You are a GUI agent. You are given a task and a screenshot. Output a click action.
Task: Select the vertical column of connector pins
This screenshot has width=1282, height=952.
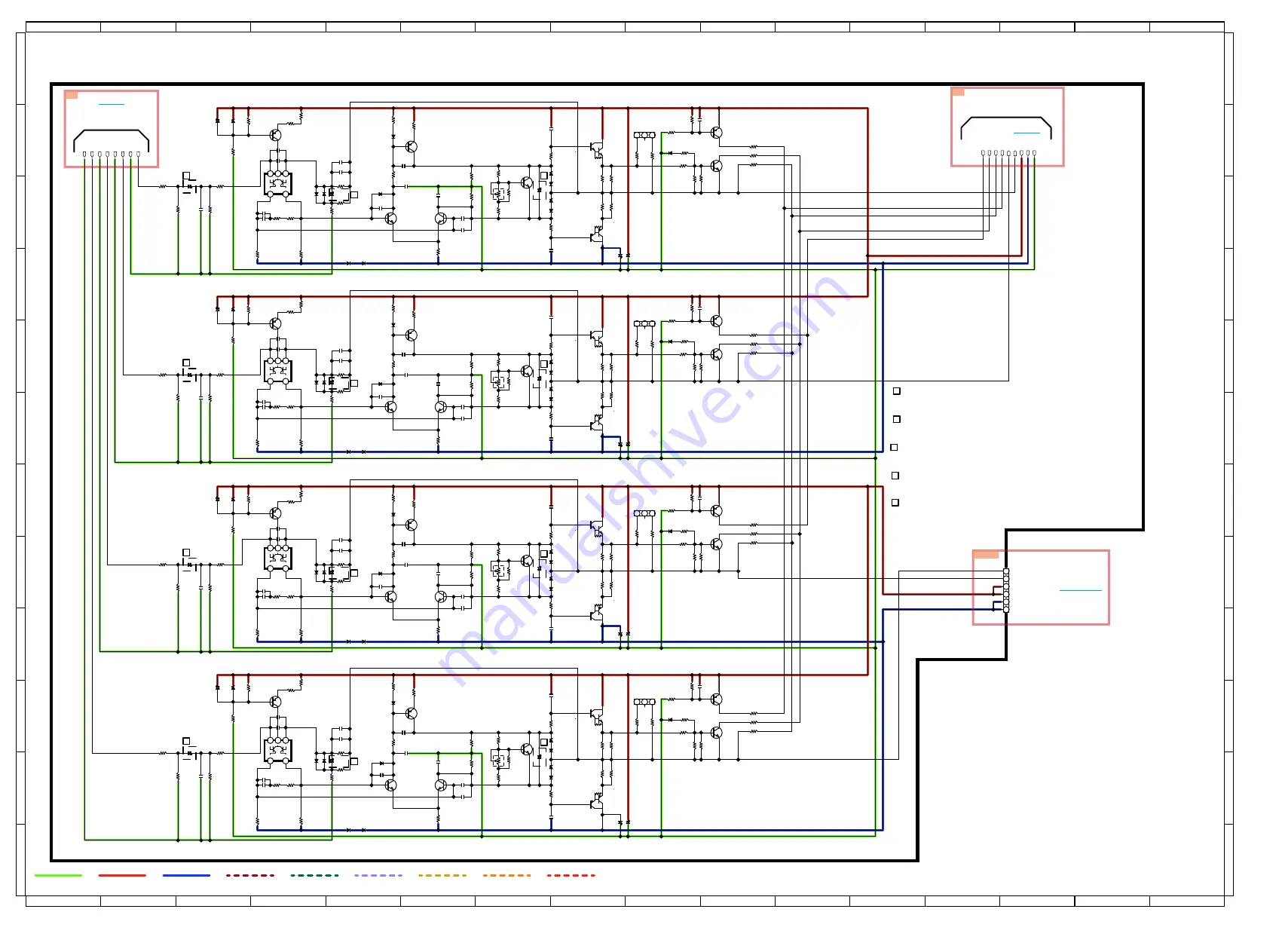tap(1006, 590)
